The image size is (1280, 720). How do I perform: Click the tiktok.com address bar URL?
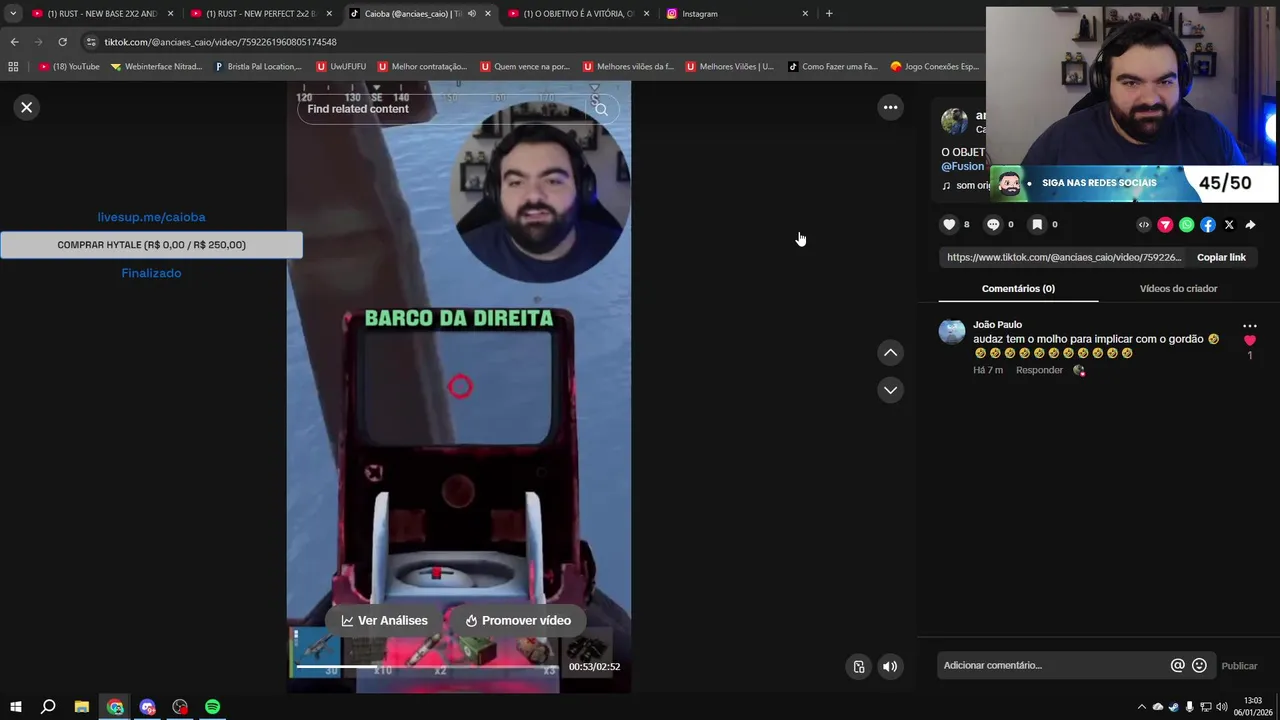coord(220,42)
